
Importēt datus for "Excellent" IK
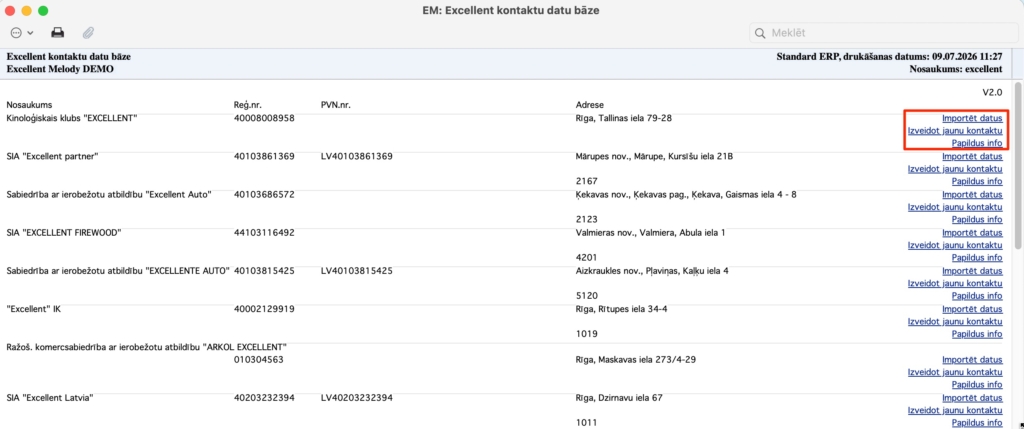pos(972,309)
